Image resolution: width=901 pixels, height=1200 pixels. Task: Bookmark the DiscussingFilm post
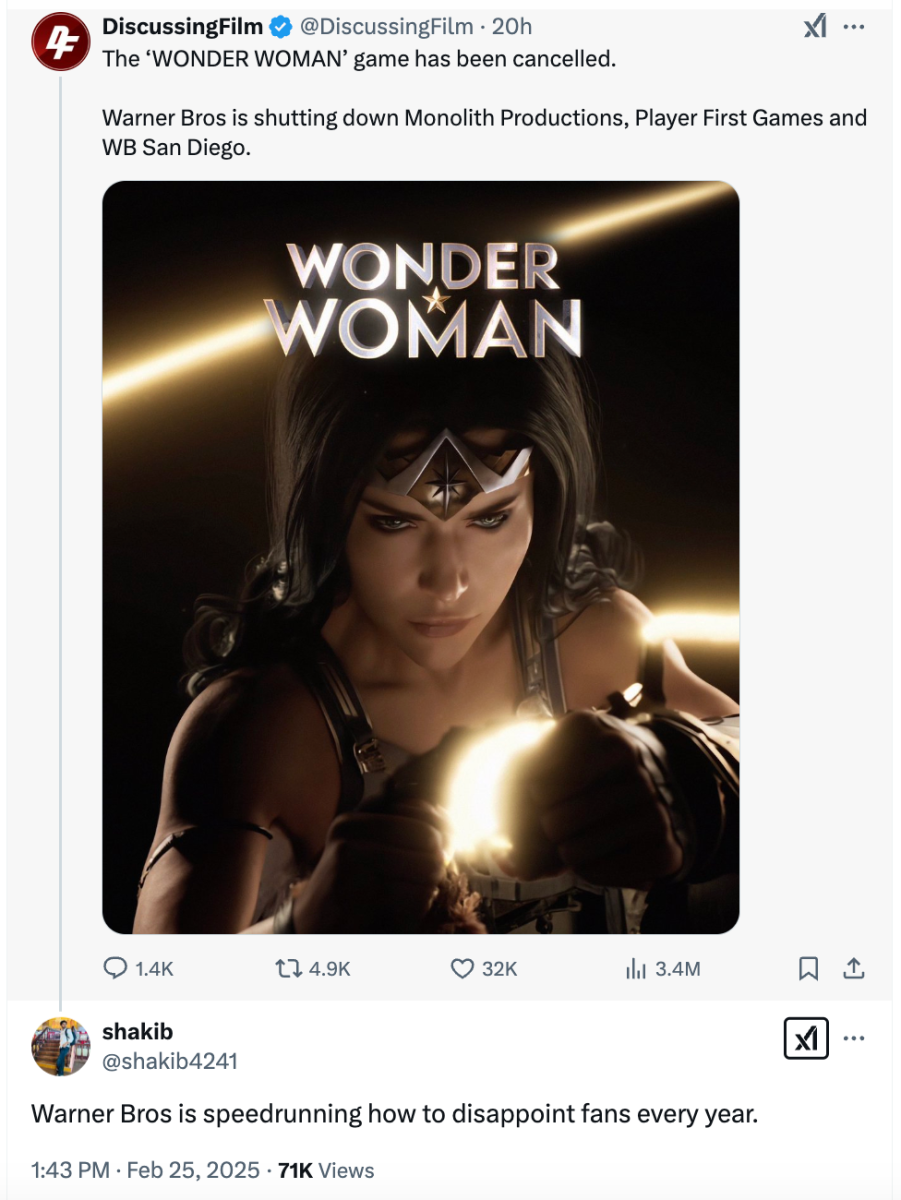coord(809,968)
